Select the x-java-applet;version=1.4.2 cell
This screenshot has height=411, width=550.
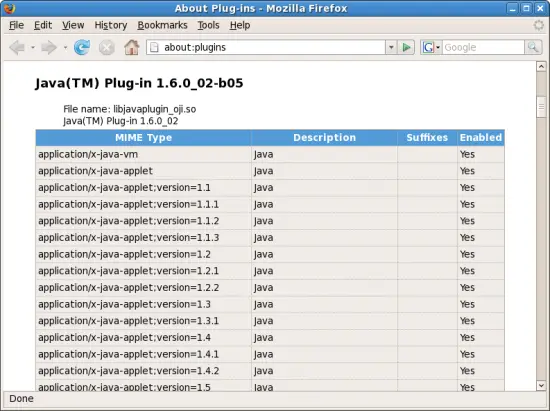[x=143, y=371]
